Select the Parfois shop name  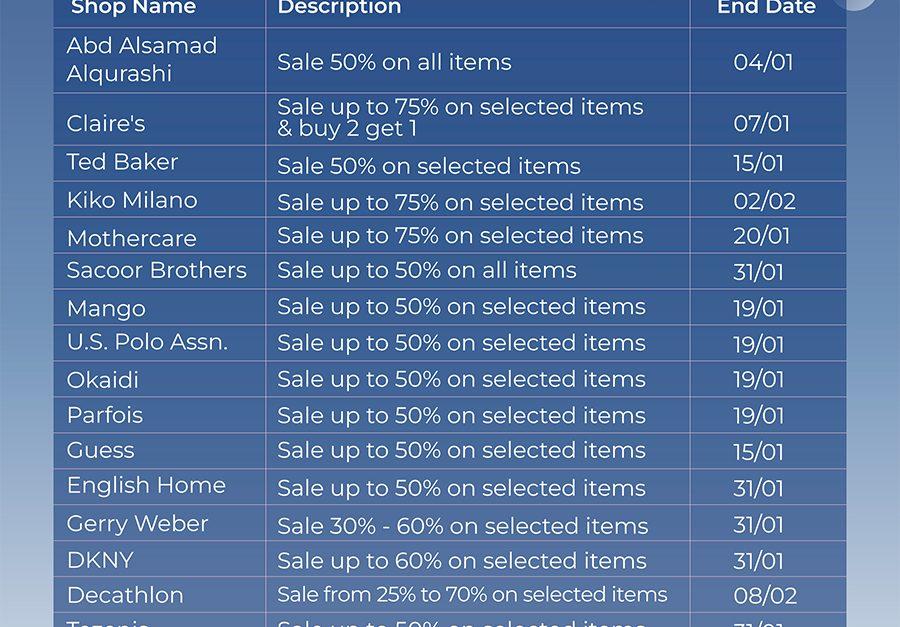coord(104,415)
